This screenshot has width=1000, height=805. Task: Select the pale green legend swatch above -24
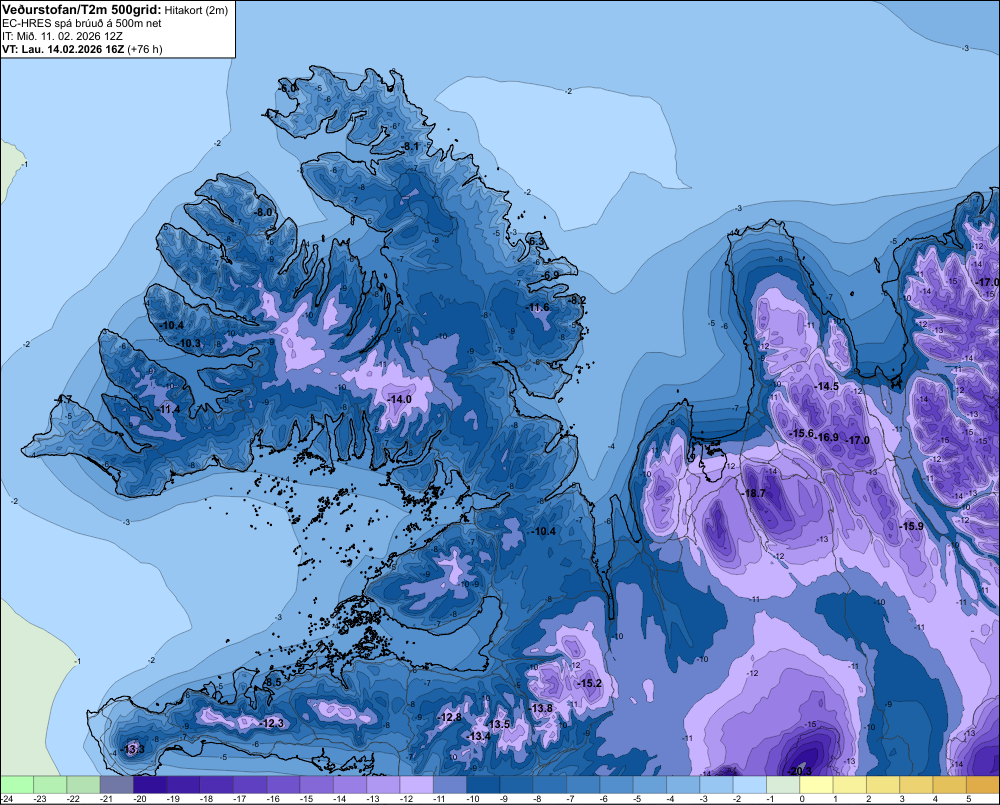[x=17, y=784]
